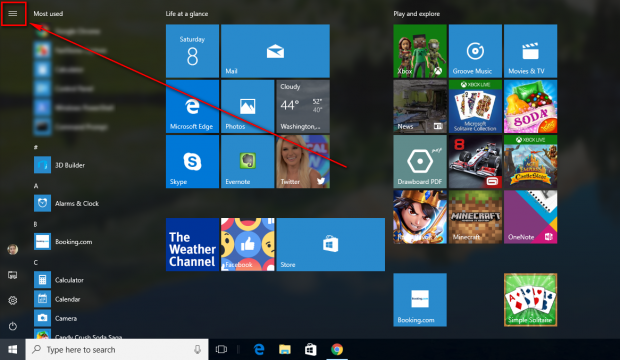The width and height of the screenshot is (620, 360).
Task: Open the Minecraft tile
Action: [x=475, y=217]
